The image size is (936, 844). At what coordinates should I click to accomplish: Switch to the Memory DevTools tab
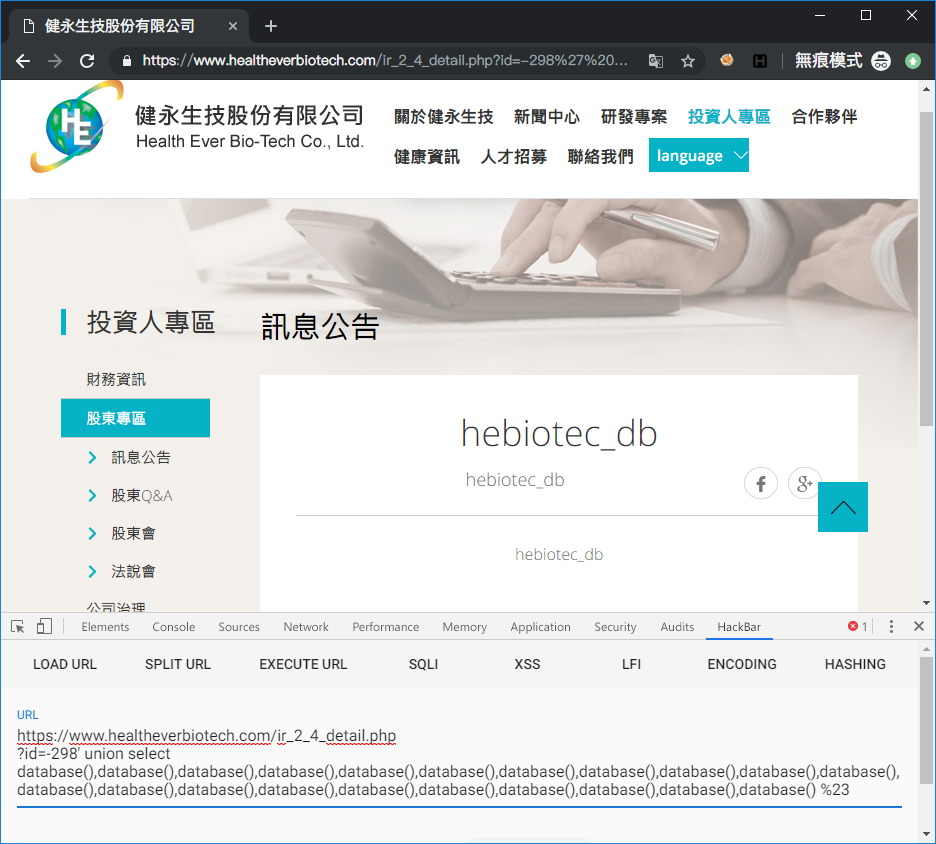tap(464, 627)
